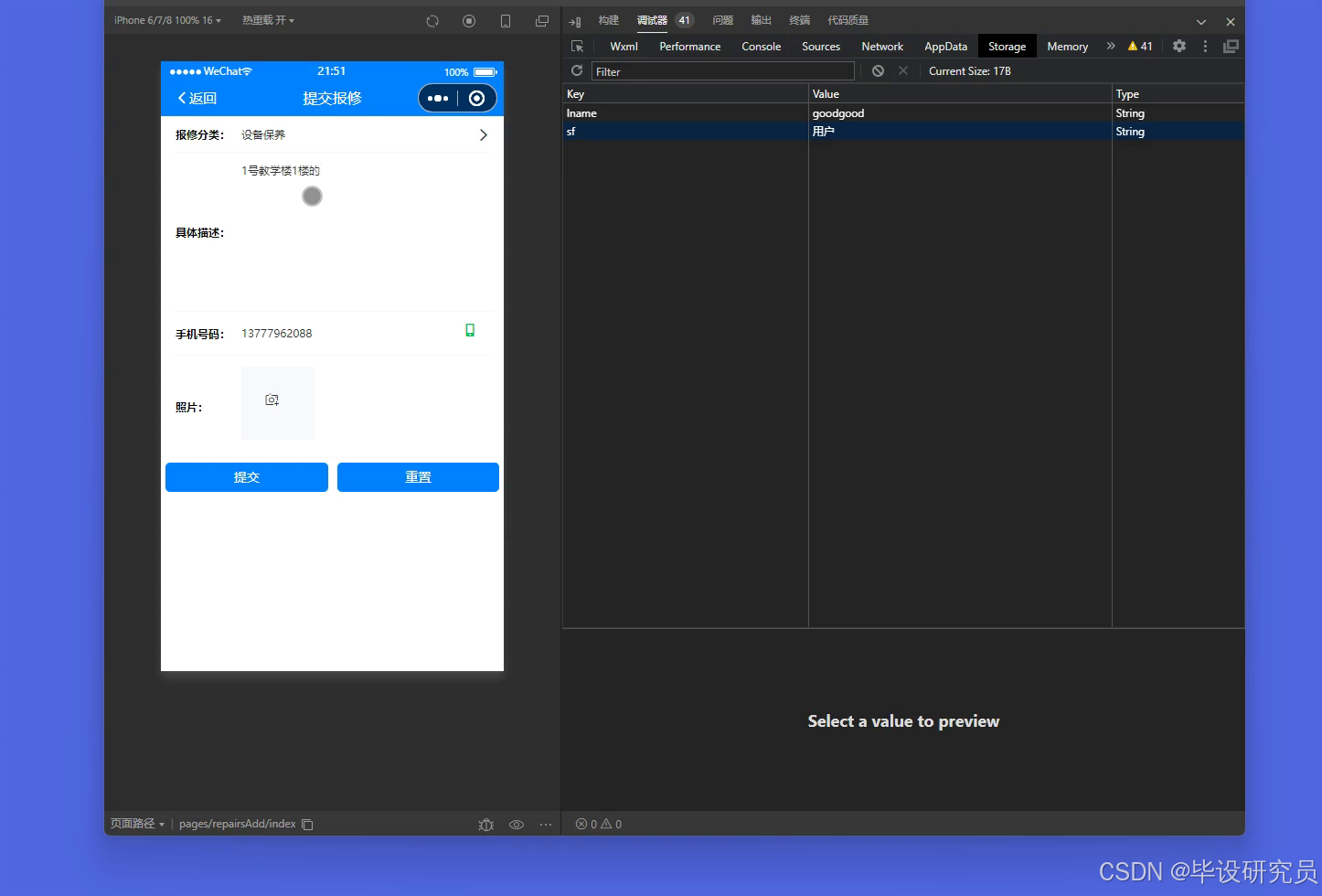Click the error and warning counter
The image size is (1322, 896).
pos(599,825)
